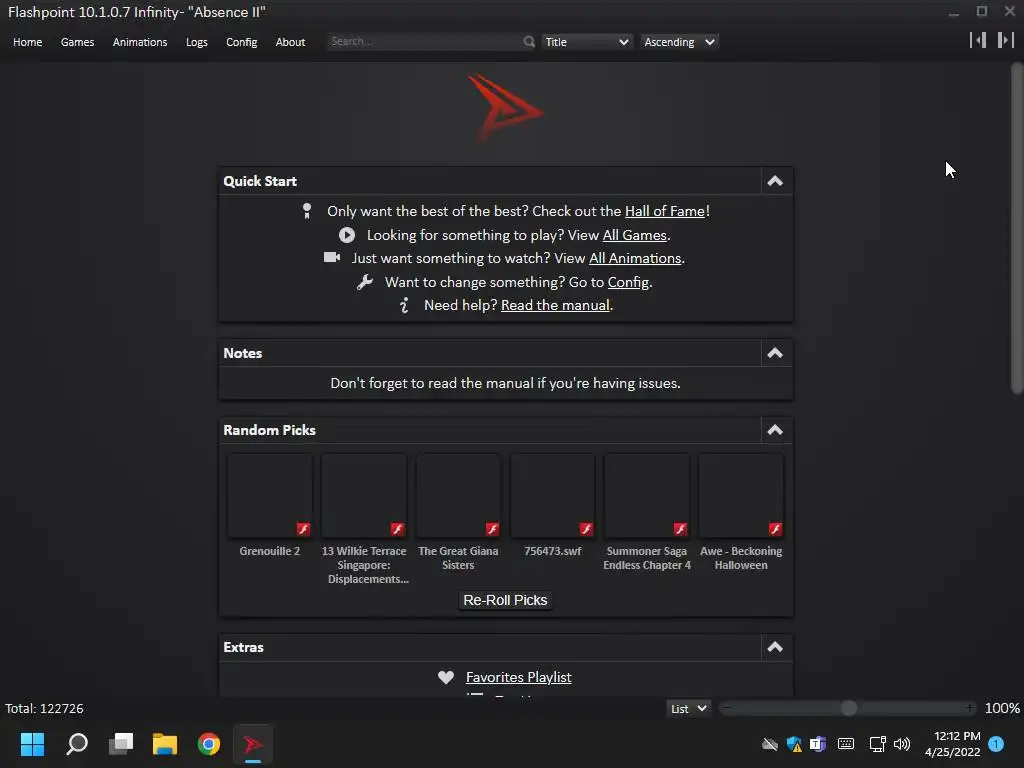Collapse the Quick Start section
Image resolution: width=1024 pixels, height=768 pixels.
point(775,181)
